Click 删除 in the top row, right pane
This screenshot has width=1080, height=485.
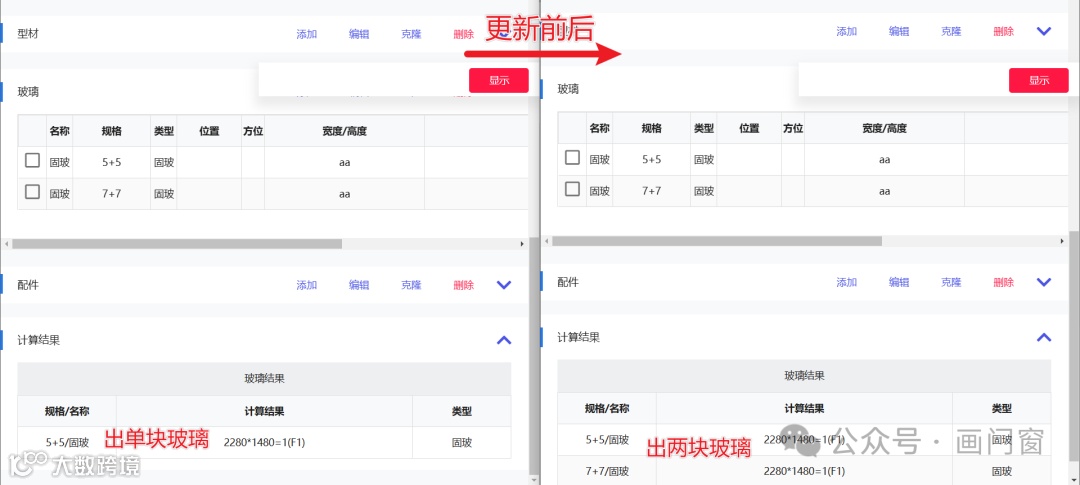coord(1004,32)
